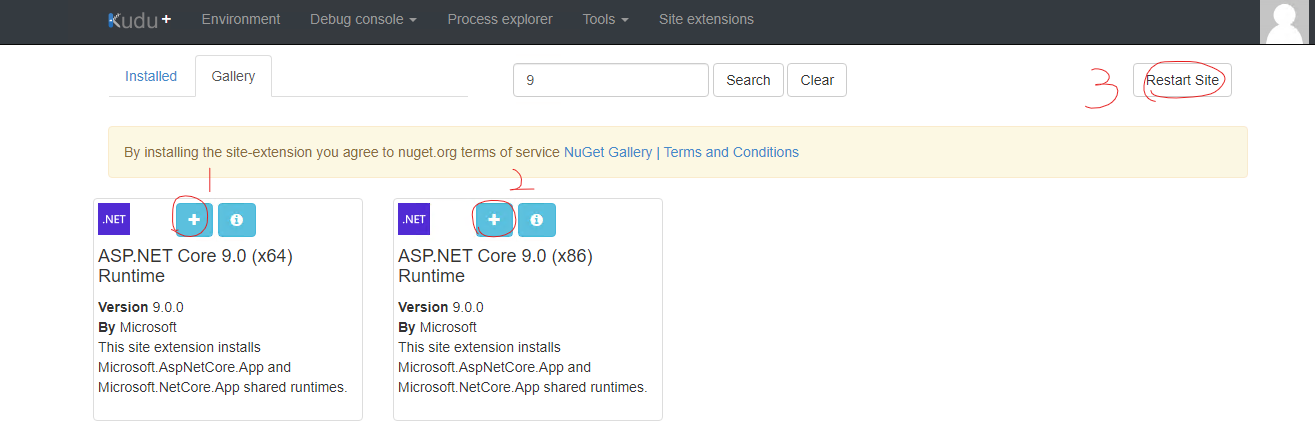Click the ASP.NET Core 9.0 (x86) Runtime title

pyautogui.click(x=495, y=266)
